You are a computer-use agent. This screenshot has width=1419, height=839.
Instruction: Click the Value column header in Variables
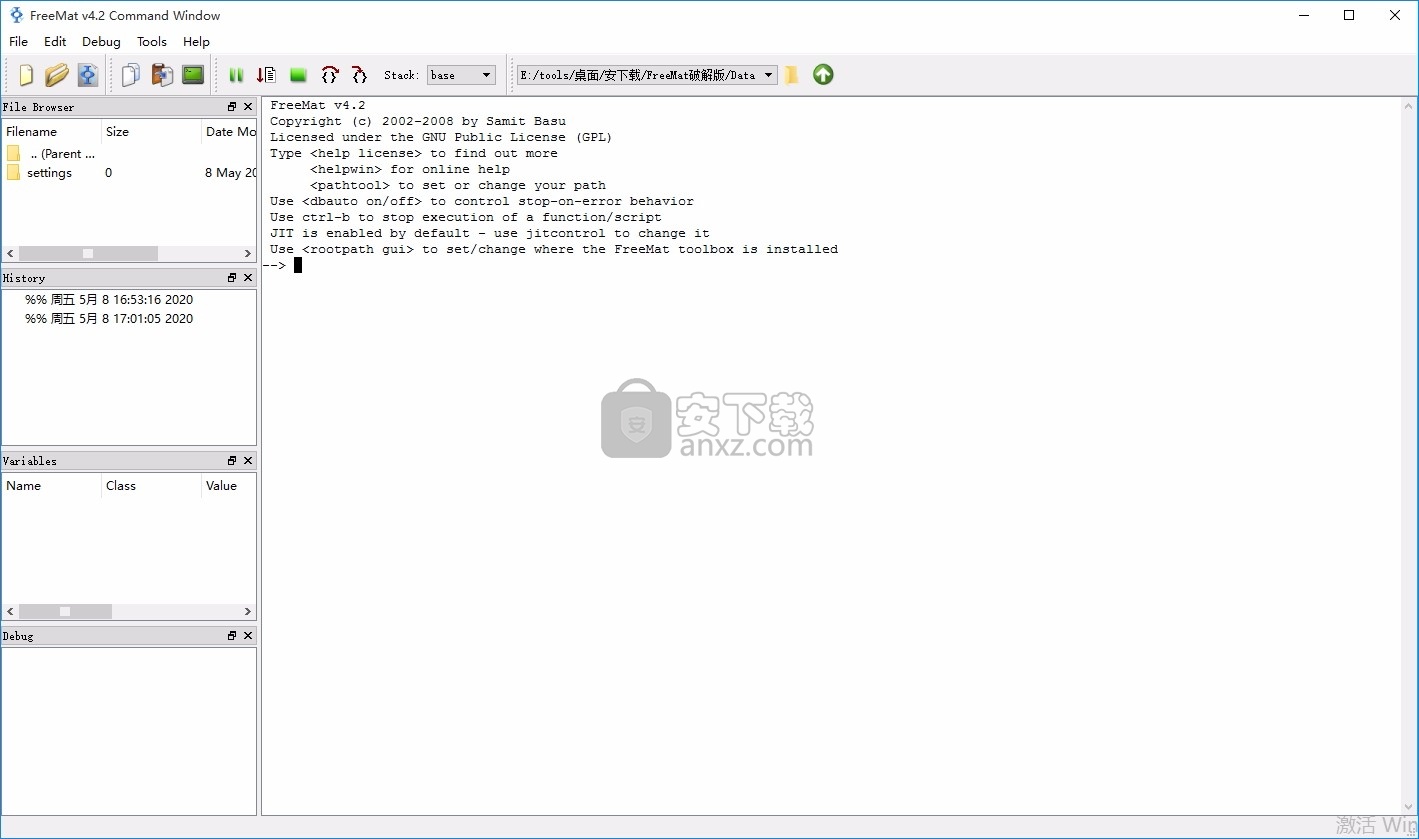click(x=229, y=485)
